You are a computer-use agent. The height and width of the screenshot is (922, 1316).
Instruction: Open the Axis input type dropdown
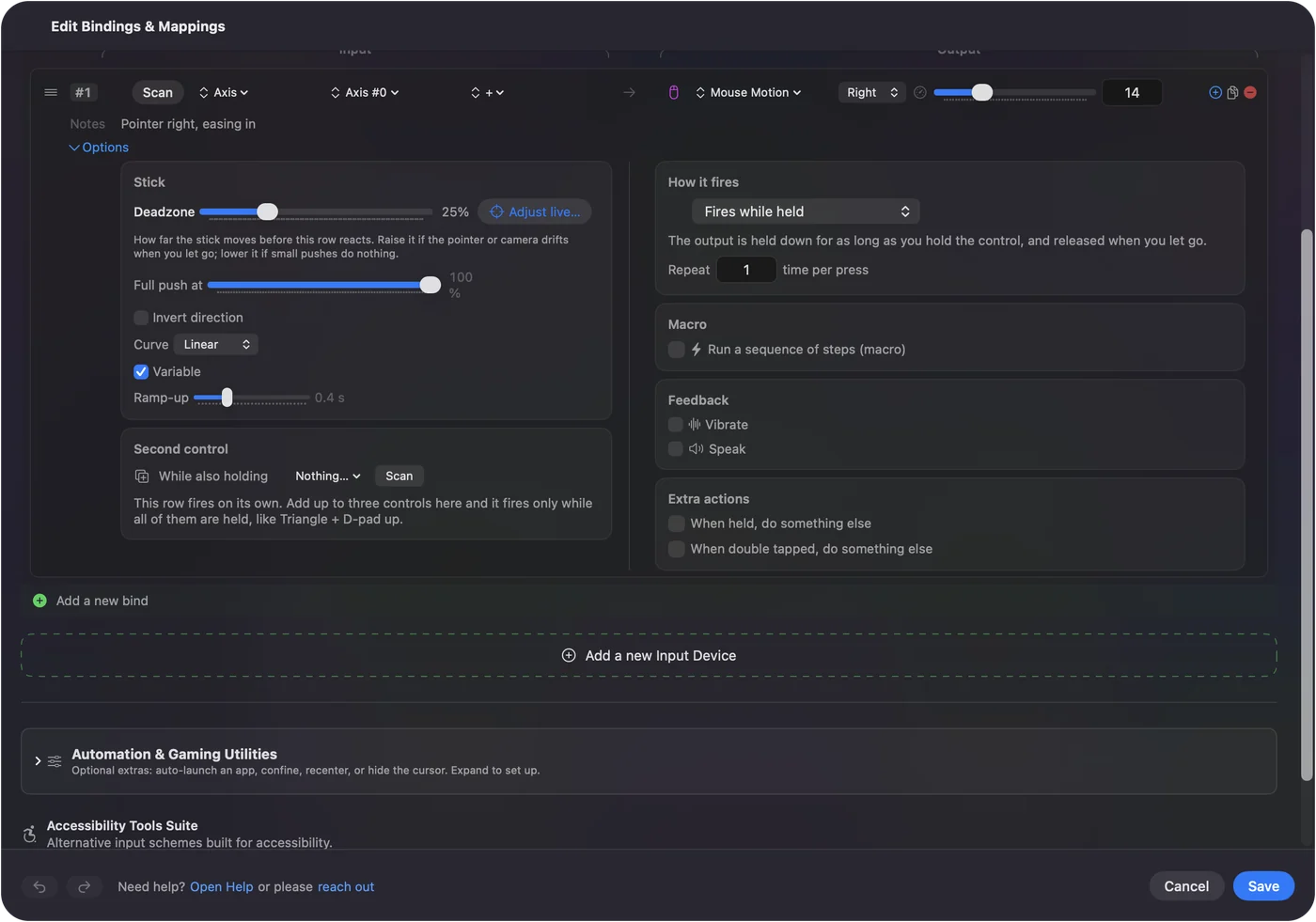(x=224, y=92)
